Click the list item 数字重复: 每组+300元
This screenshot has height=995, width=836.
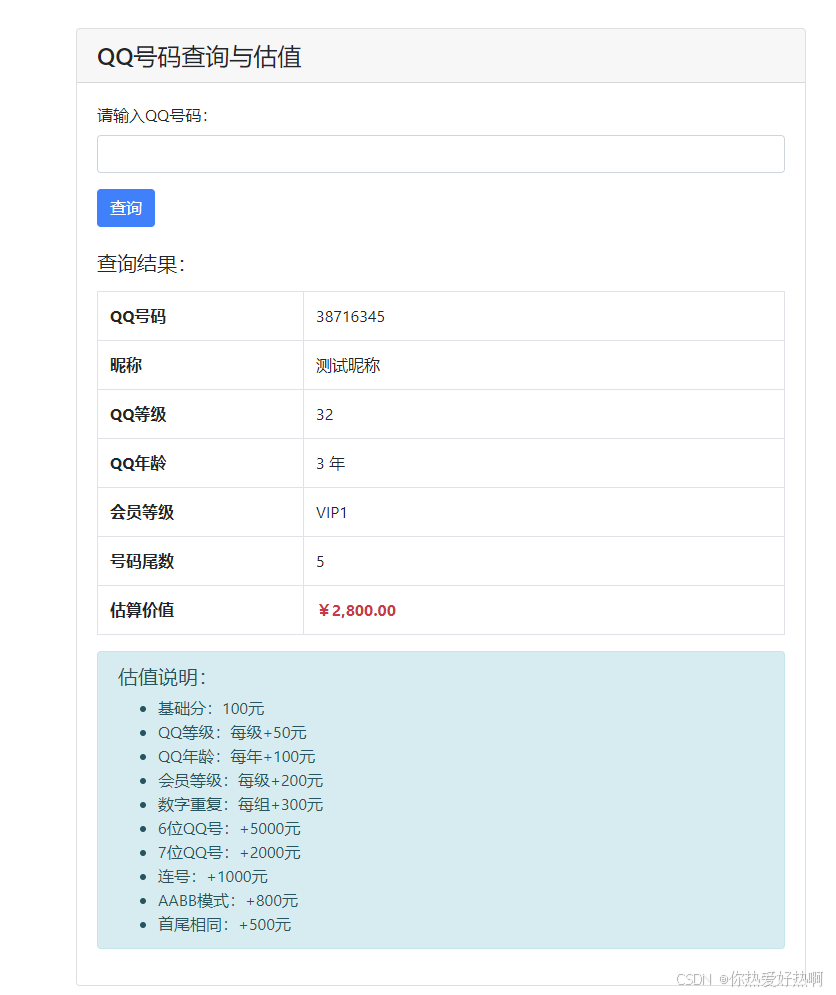pos(241,805)
